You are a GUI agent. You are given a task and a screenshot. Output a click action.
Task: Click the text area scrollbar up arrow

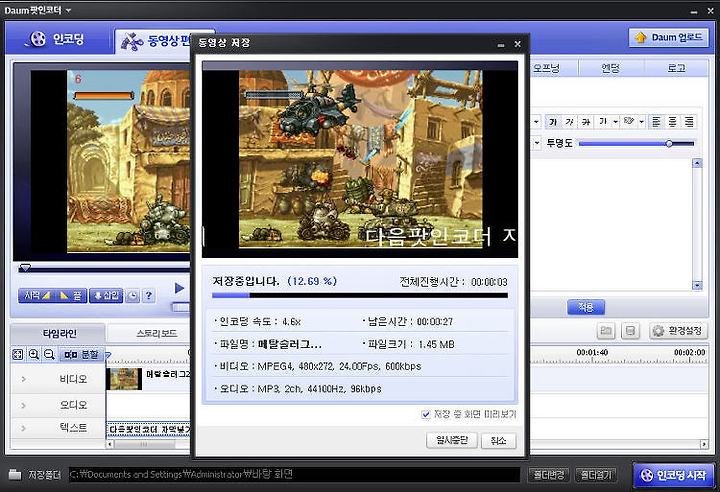(x=697, y=164)
